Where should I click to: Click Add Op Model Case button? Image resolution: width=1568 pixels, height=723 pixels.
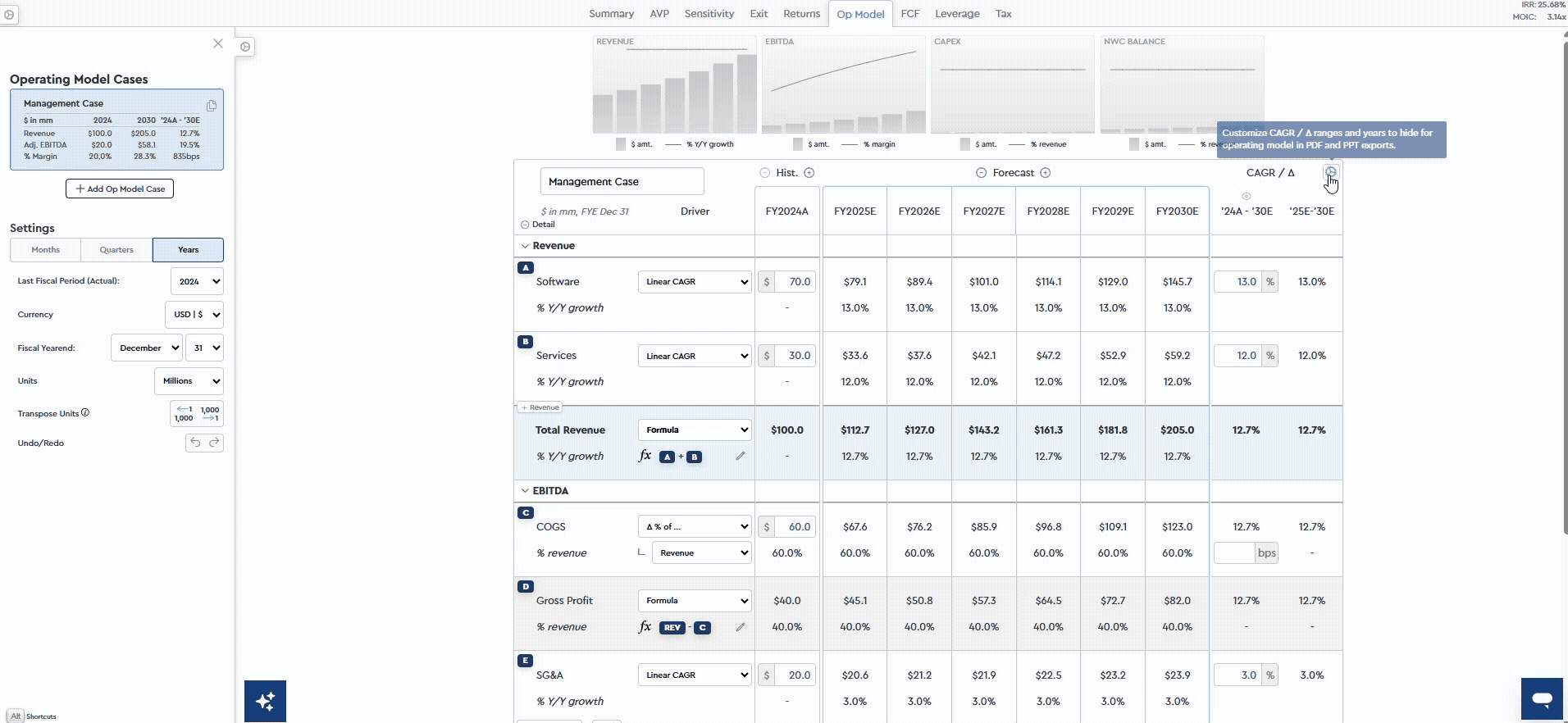tap(120, 189)
